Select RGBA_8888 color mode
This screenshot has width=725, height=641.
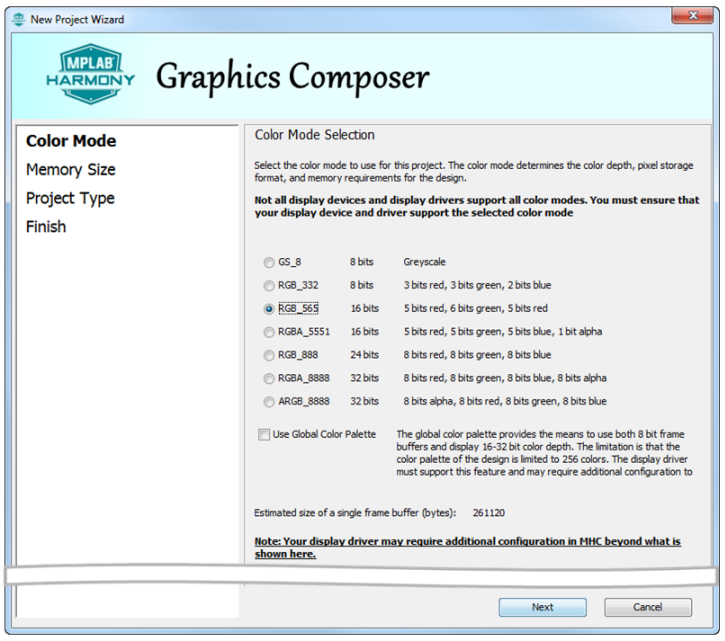[269, 378]
